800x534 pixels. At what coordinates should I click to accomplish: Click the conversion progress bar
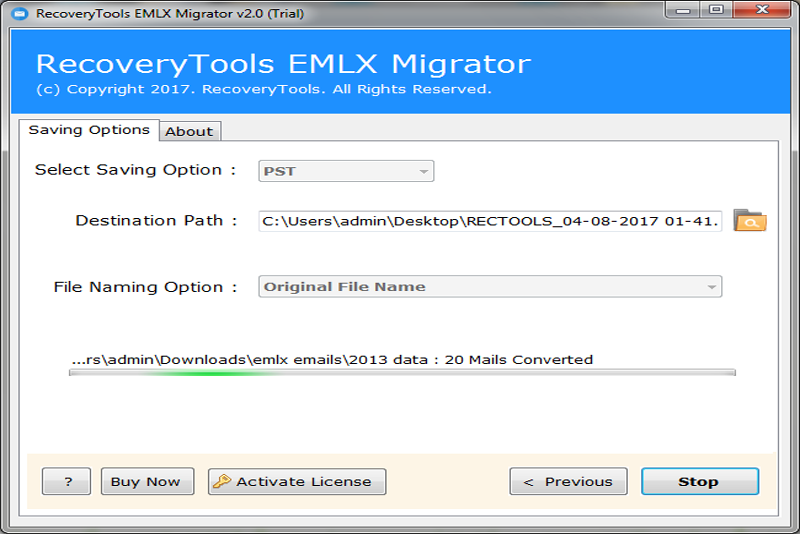click(402, 373)
